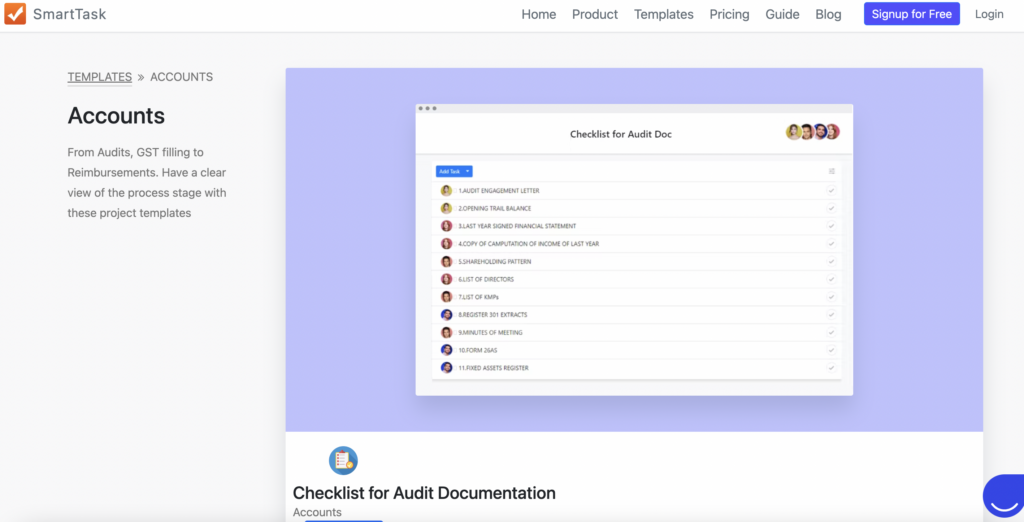The image size is (1024, 522).
Task: Go to Templates in navigation bar
Action: click(664, 14)
